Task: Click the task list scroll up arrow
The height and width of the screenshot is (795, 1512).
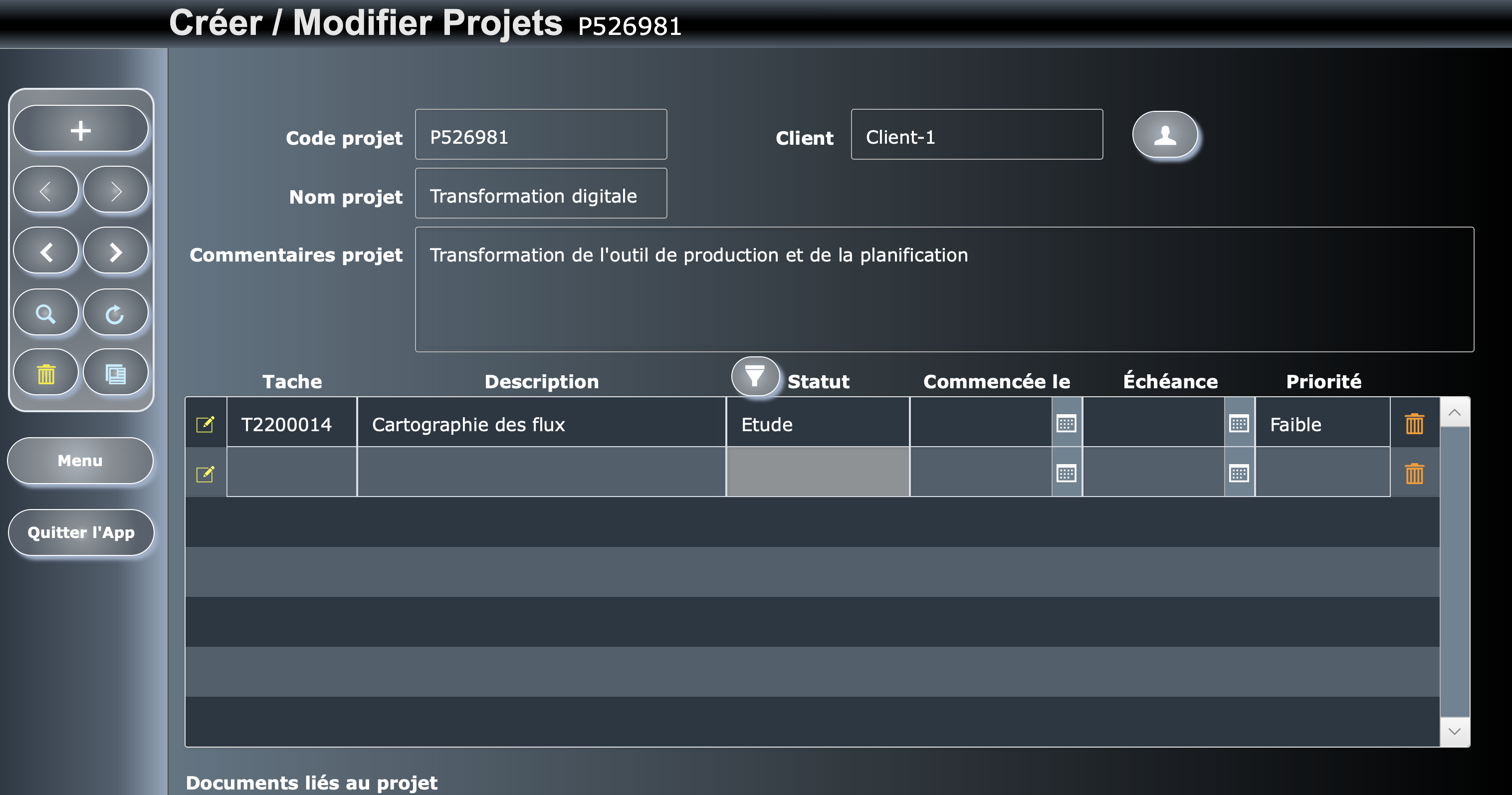Action: pyautogui.click(x=1455, y=412)
